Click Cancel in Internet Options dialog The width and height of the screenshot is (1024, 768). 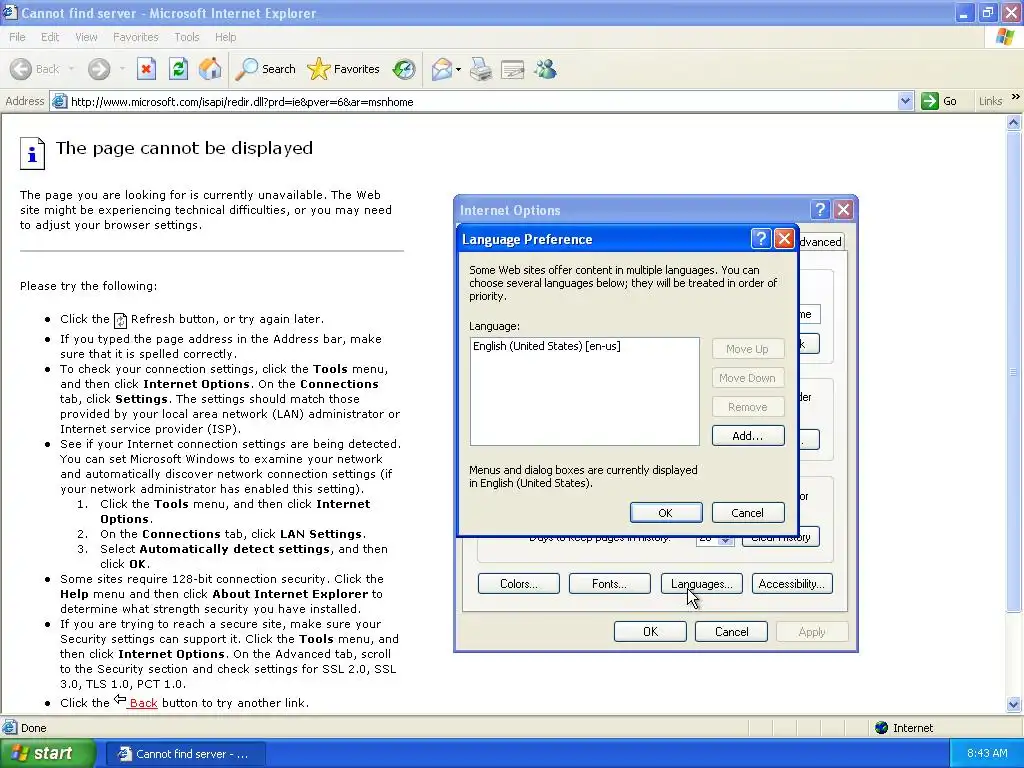[x=731, y=632]
